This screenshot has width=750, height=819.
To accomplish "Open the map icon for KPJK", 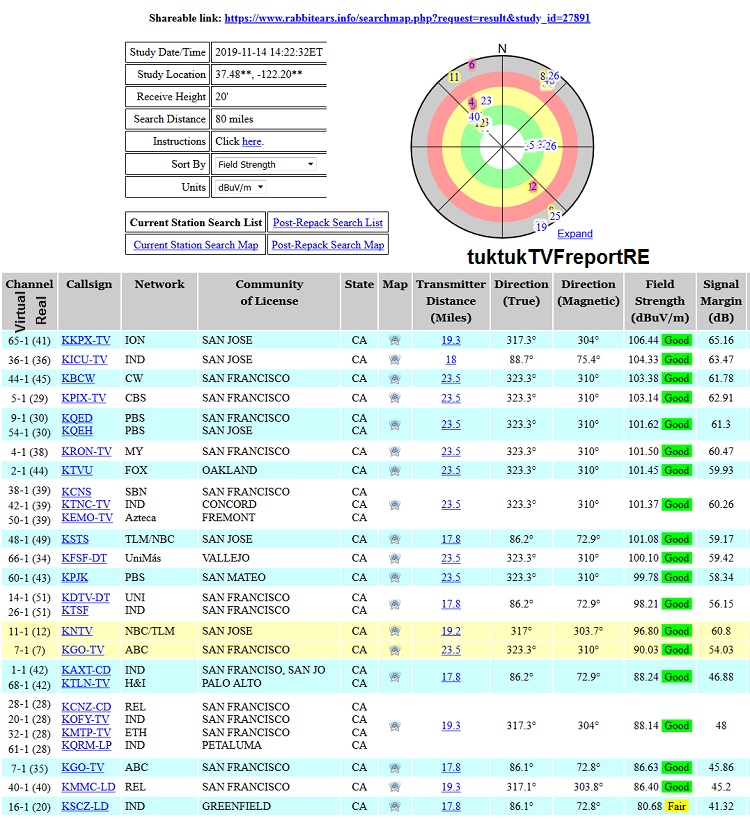I will coord(395,578).
